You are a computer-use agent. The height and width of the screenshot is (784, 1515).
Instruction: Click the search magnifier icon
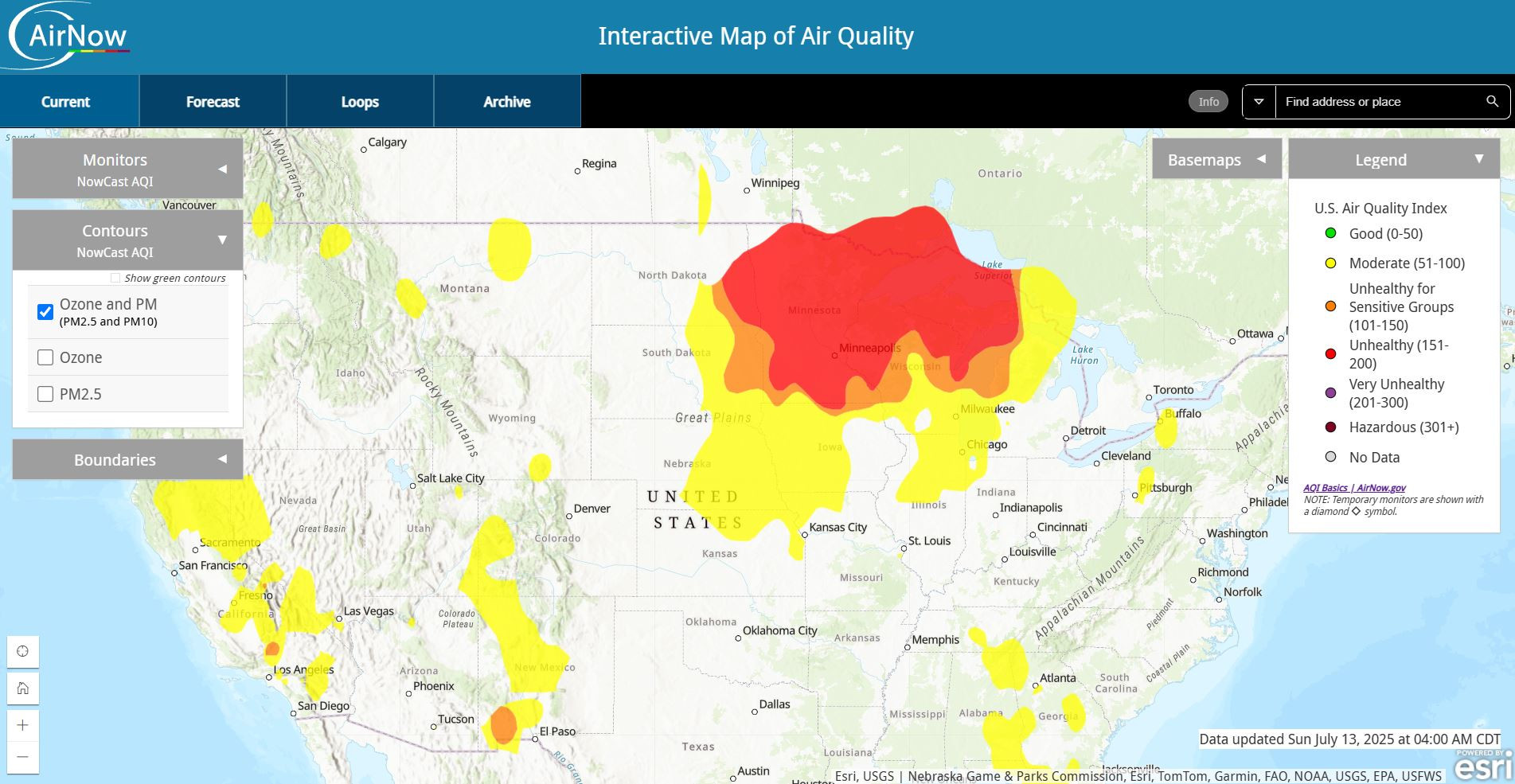(x=1492, y=101)
